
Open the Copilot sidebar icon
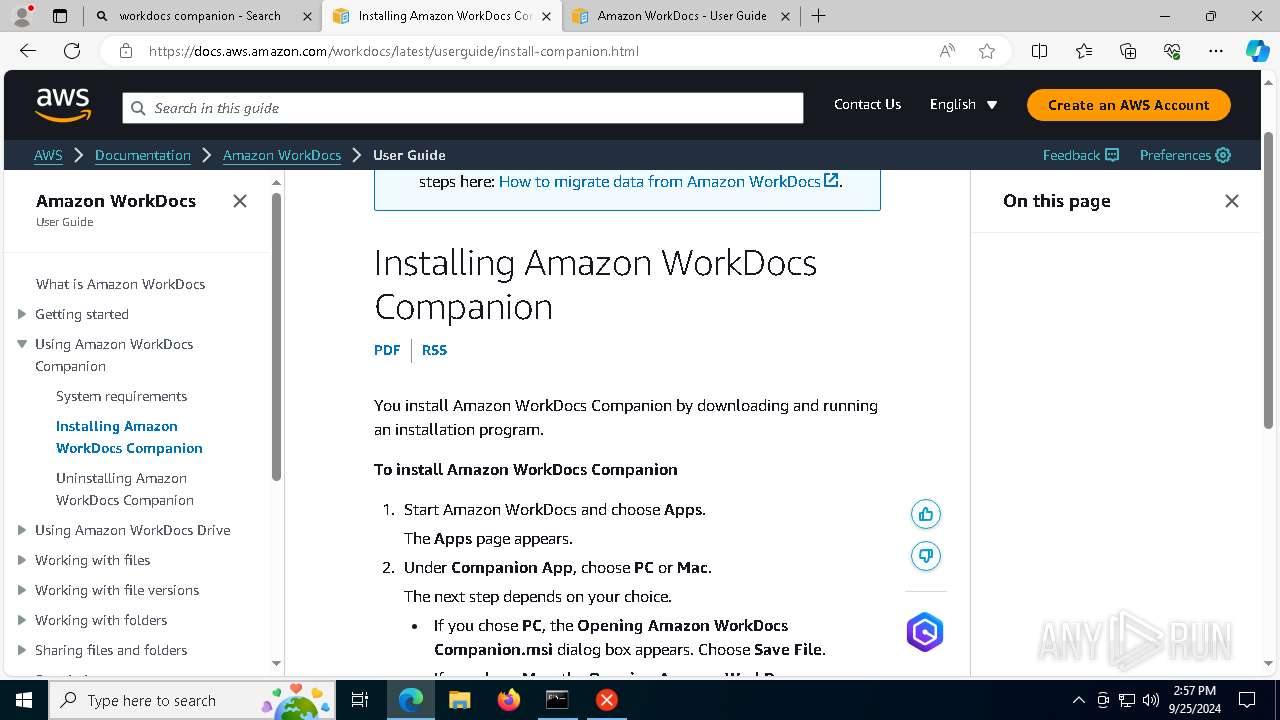click(x=1257, y=51)
